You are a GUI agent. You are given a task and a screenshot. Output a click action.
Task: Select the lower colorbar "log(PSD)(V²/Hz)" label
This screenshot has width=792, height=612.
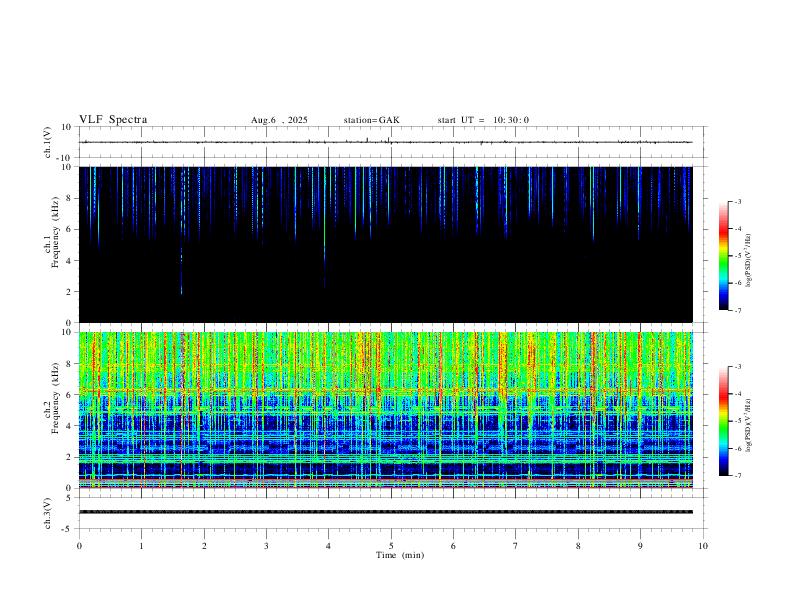pos(748,425)
